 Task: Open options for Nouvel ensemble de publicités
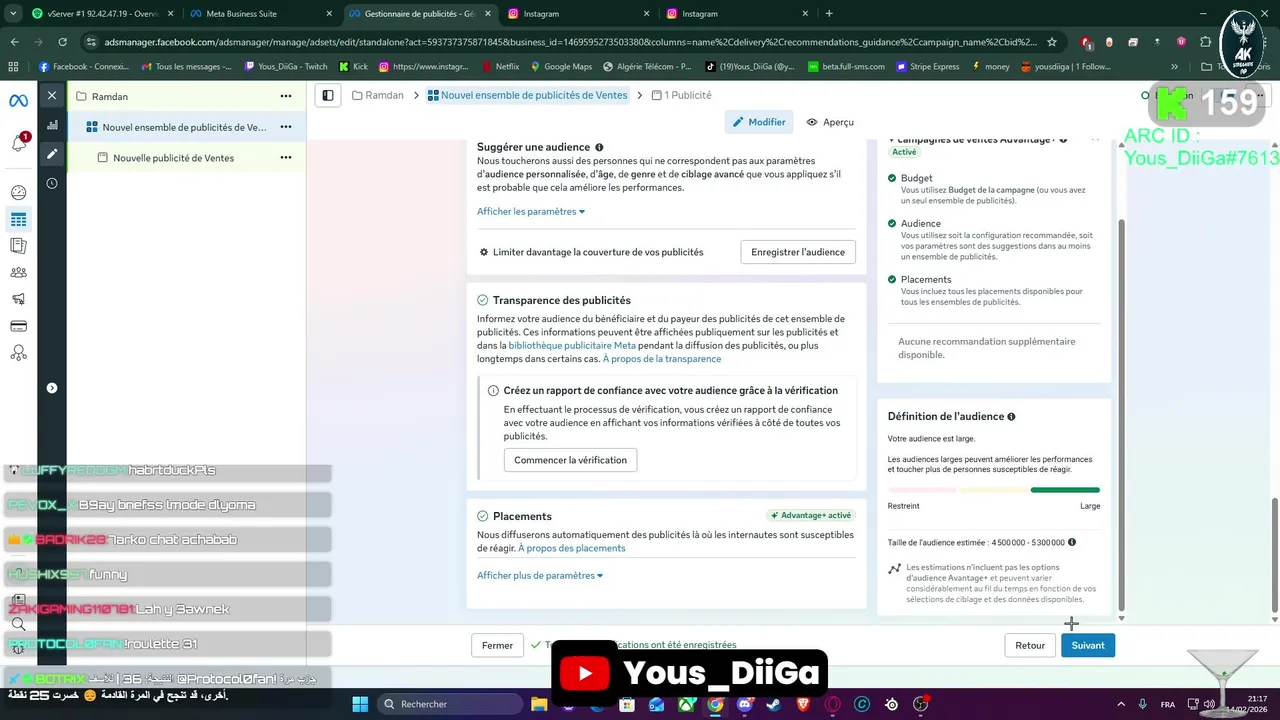pyautogui.click(x=286, y=127)
